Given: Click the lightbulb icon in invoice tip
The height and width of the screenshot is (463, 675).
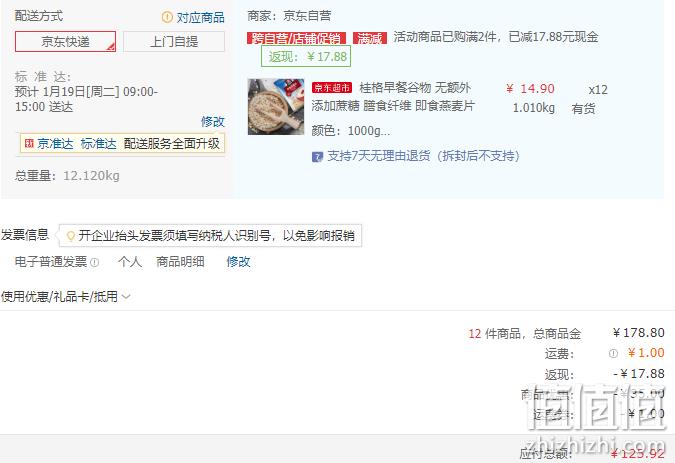Looking at the screenshot, I should [71, 236].
